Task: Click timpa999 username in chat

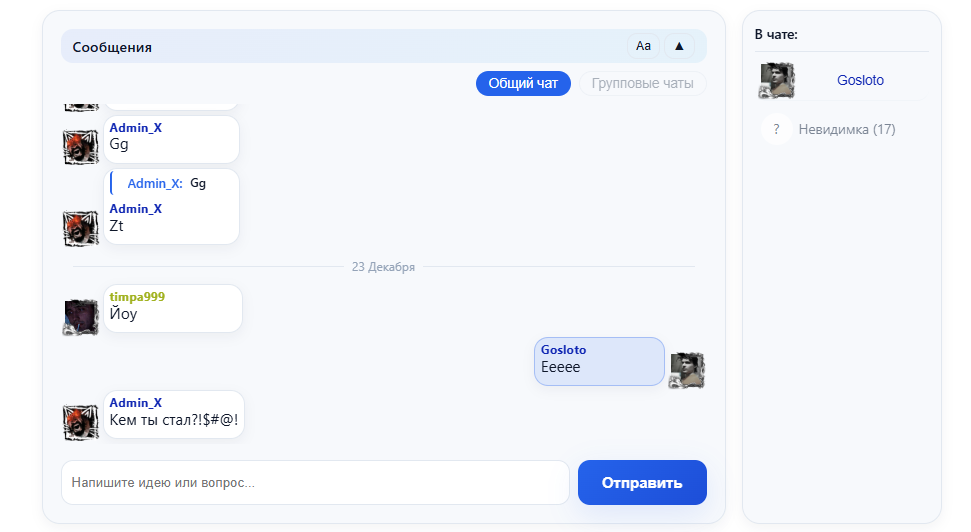Action: (x=137, y=297)
